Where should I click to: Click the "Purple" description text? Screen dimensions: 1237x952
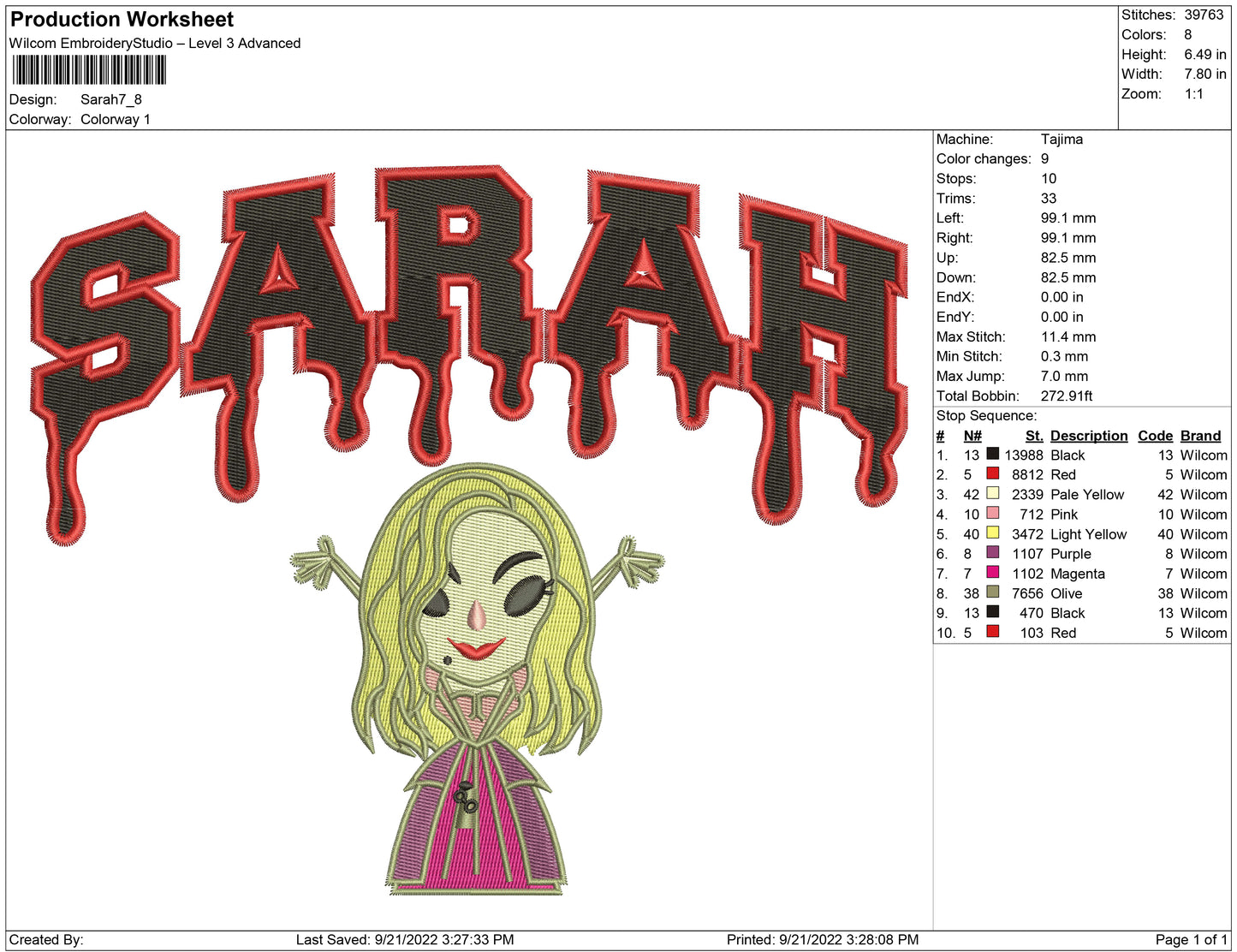[1071, 554]
